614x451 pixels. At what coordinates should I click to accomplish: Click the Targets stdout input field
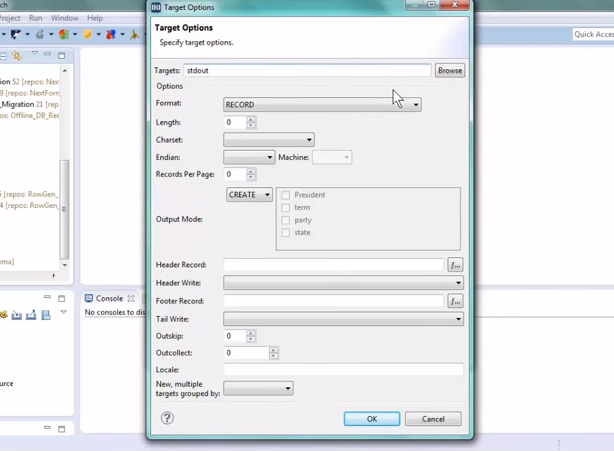307,70
